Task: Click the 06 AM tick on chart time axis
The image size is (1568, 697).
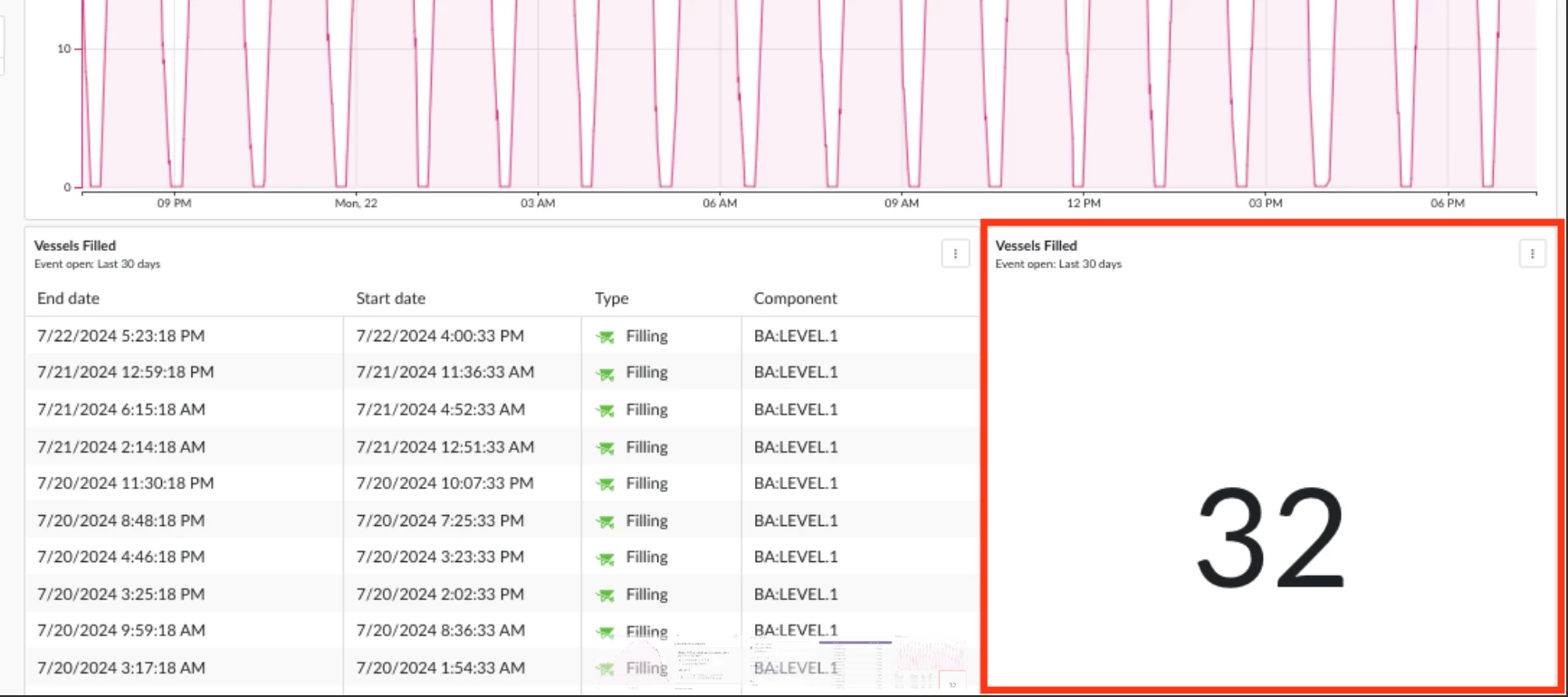Action: [719, 204]
